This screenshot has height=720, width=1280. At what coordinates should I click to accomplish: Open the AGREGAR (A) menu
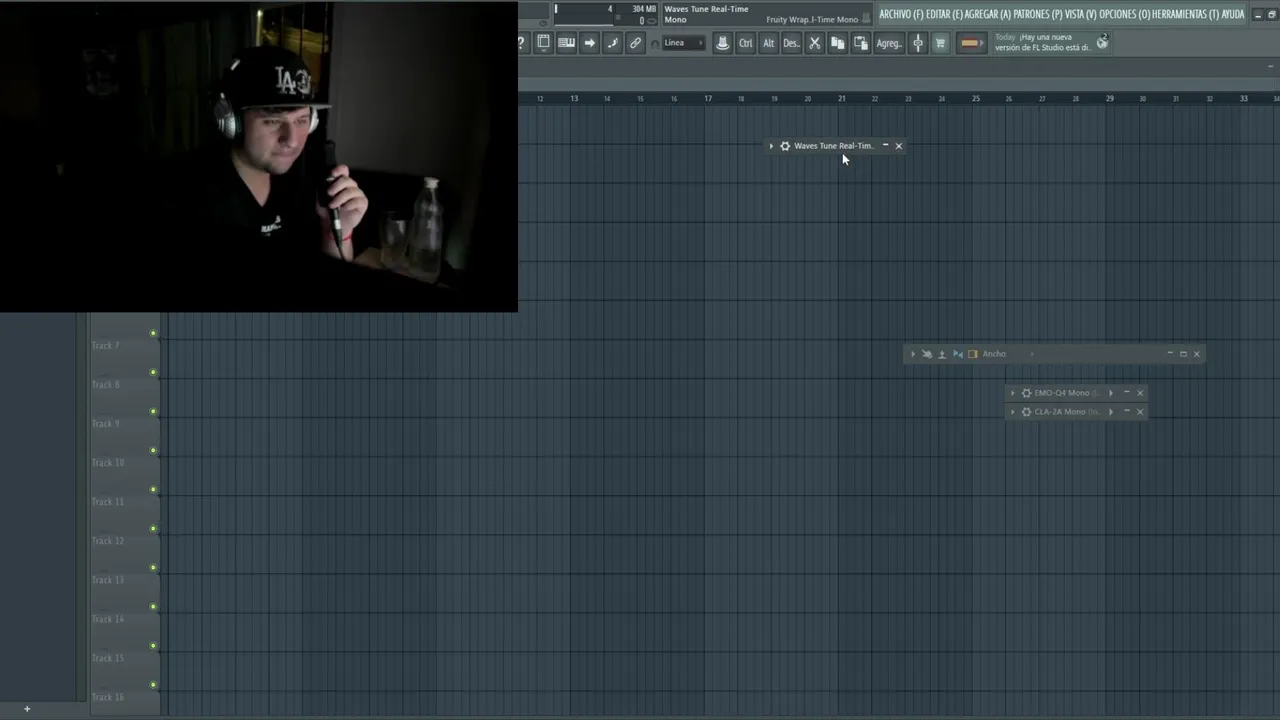pyautogui.click(x=987, y=14)
